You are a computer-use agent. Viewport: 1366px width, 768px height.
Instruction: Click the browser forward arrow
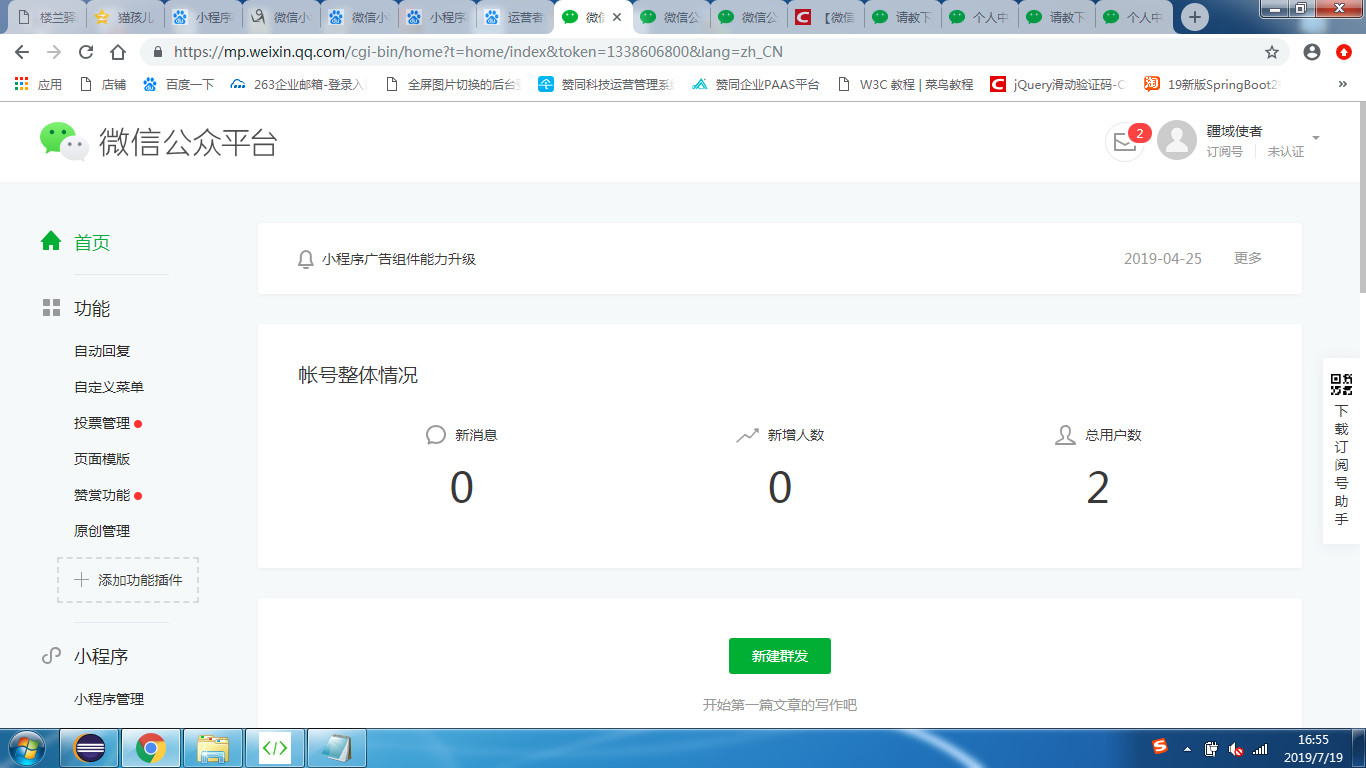[54, 52]
